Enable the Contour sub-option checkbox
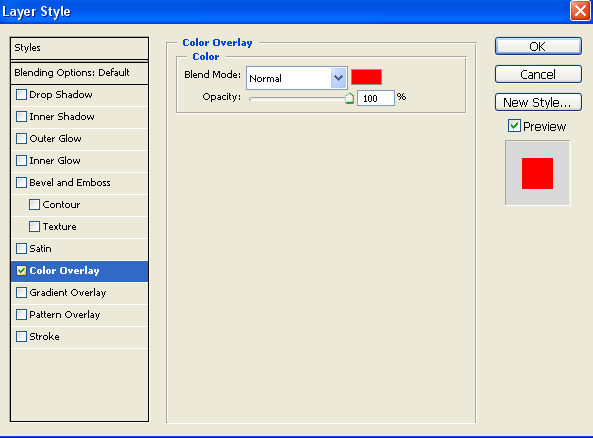This screenshot has height=438, width=593. click(x=34, y=205)
